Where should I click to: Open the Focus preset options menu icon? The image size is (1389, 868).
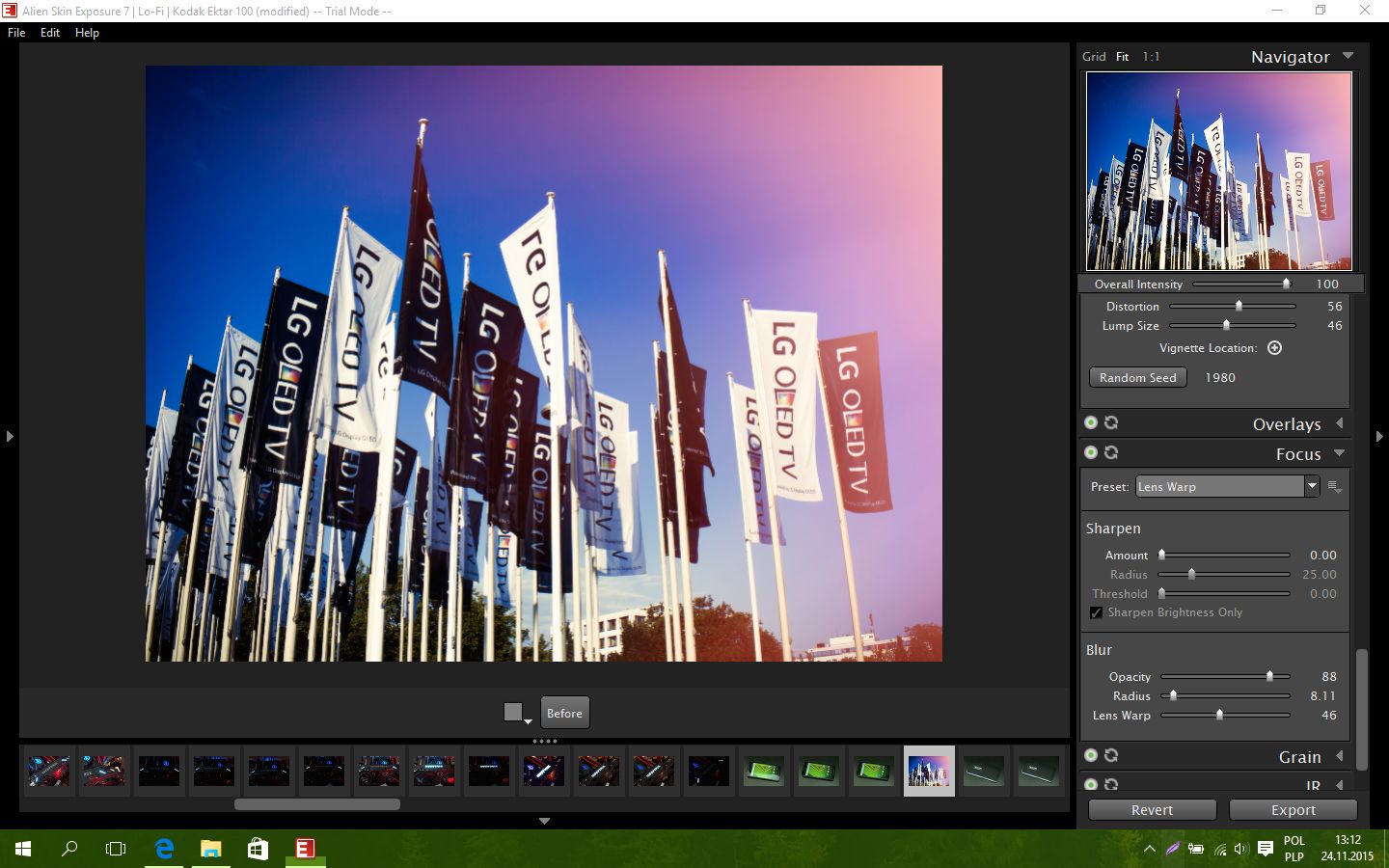(x=1335, y=487)
